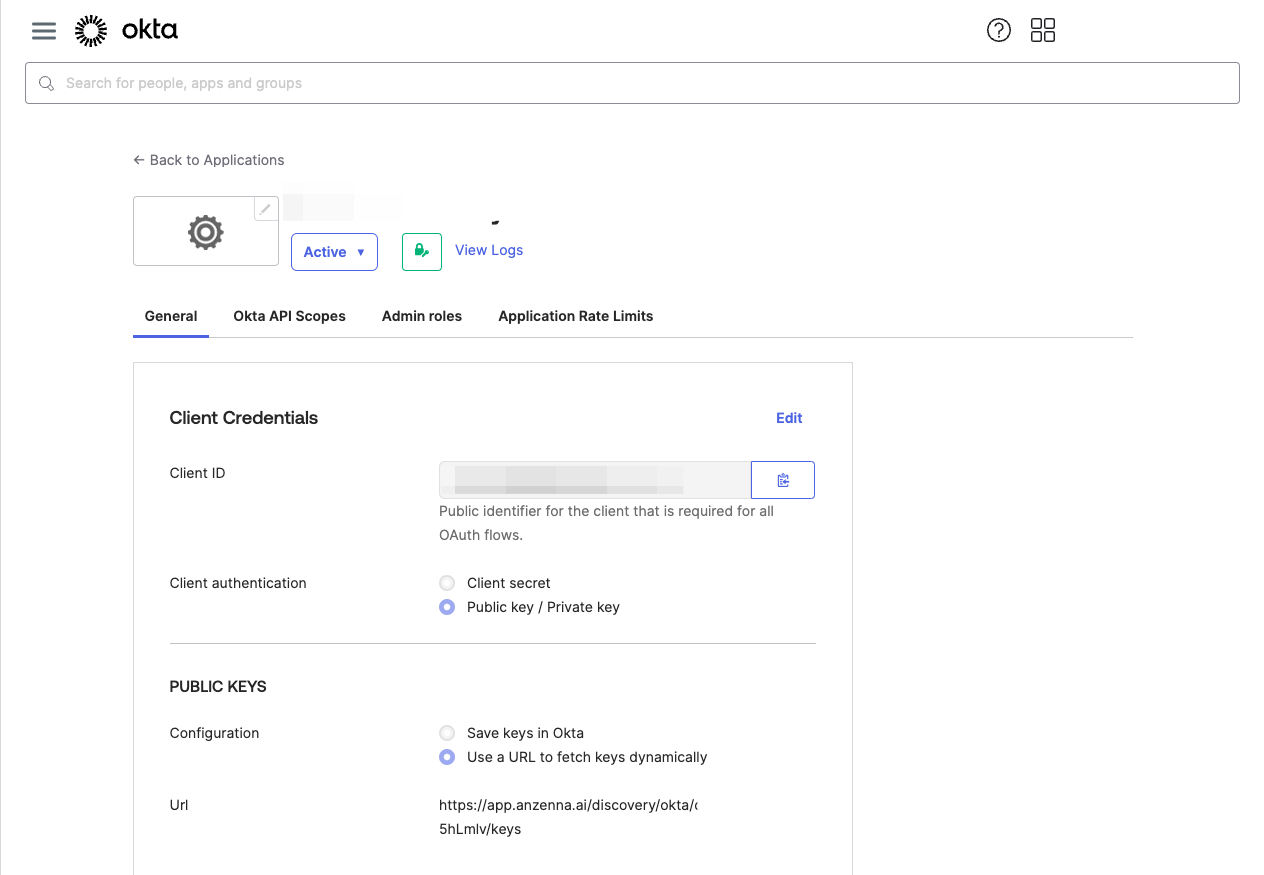Choose Use a URL to fetch keys dynamically
Screen dimensions: 1264x875
[447, 757]
